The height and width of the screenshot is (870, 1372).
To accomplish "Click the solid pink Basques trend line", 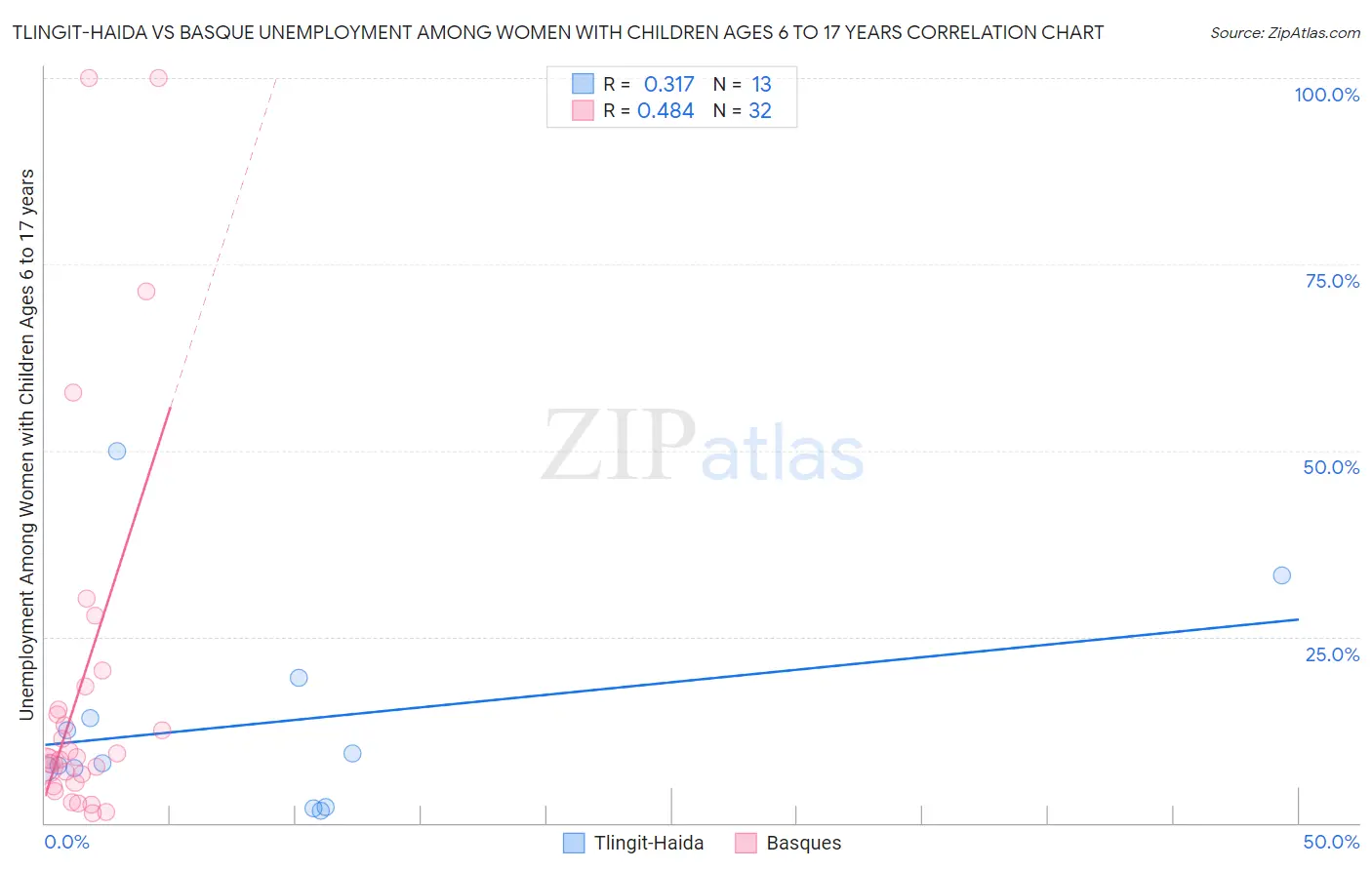I will click(x=107, y=601).
